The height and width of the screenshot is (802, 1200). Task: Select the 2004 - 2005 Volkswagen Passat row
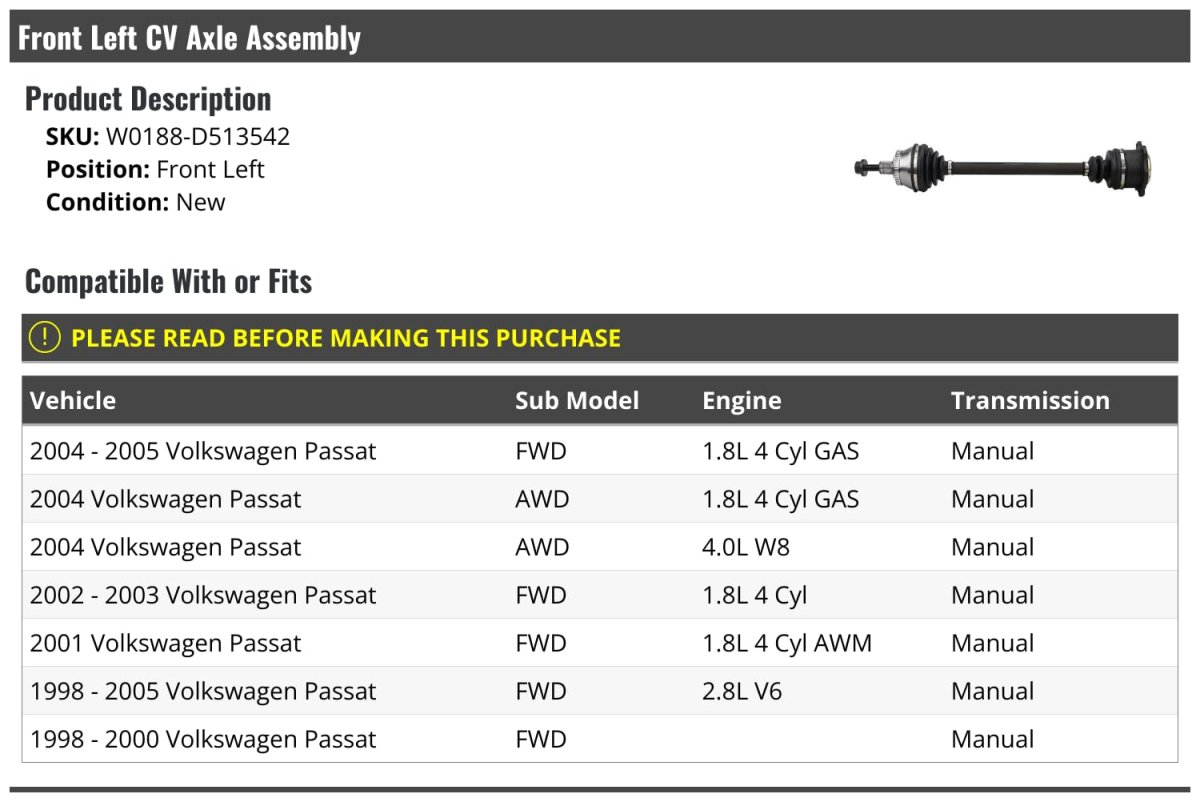(203, 451)
